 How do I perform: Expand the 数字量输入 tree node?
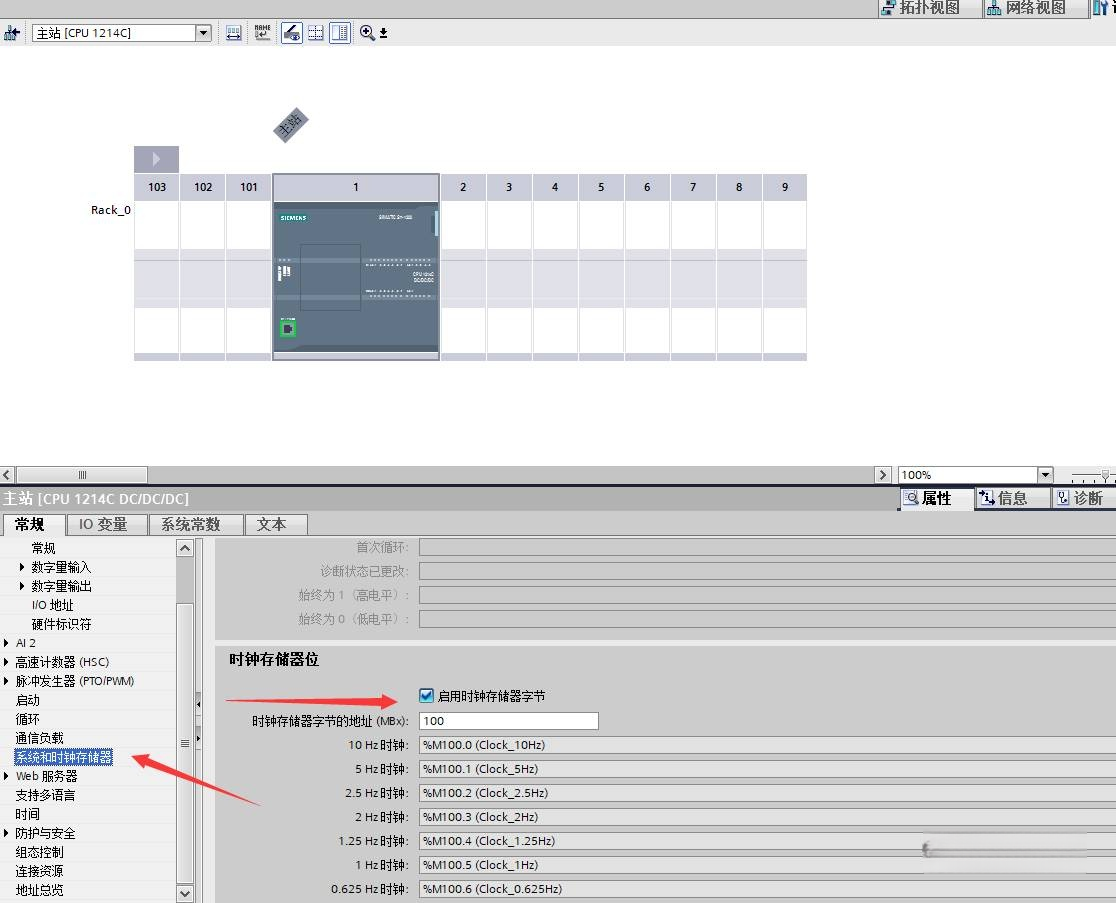[22, 567]
